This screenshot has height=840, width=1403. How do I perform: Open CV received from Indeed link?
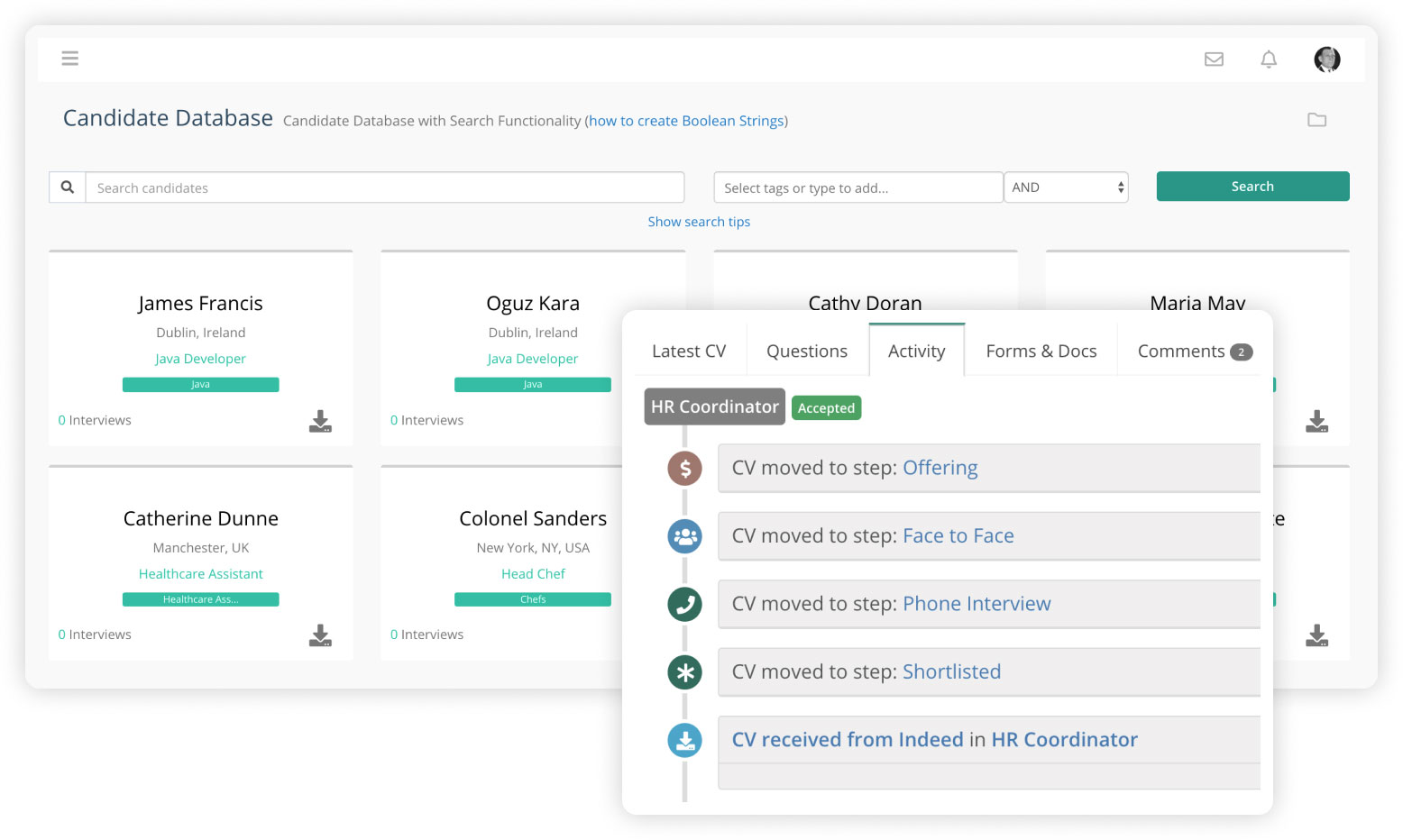848,740
